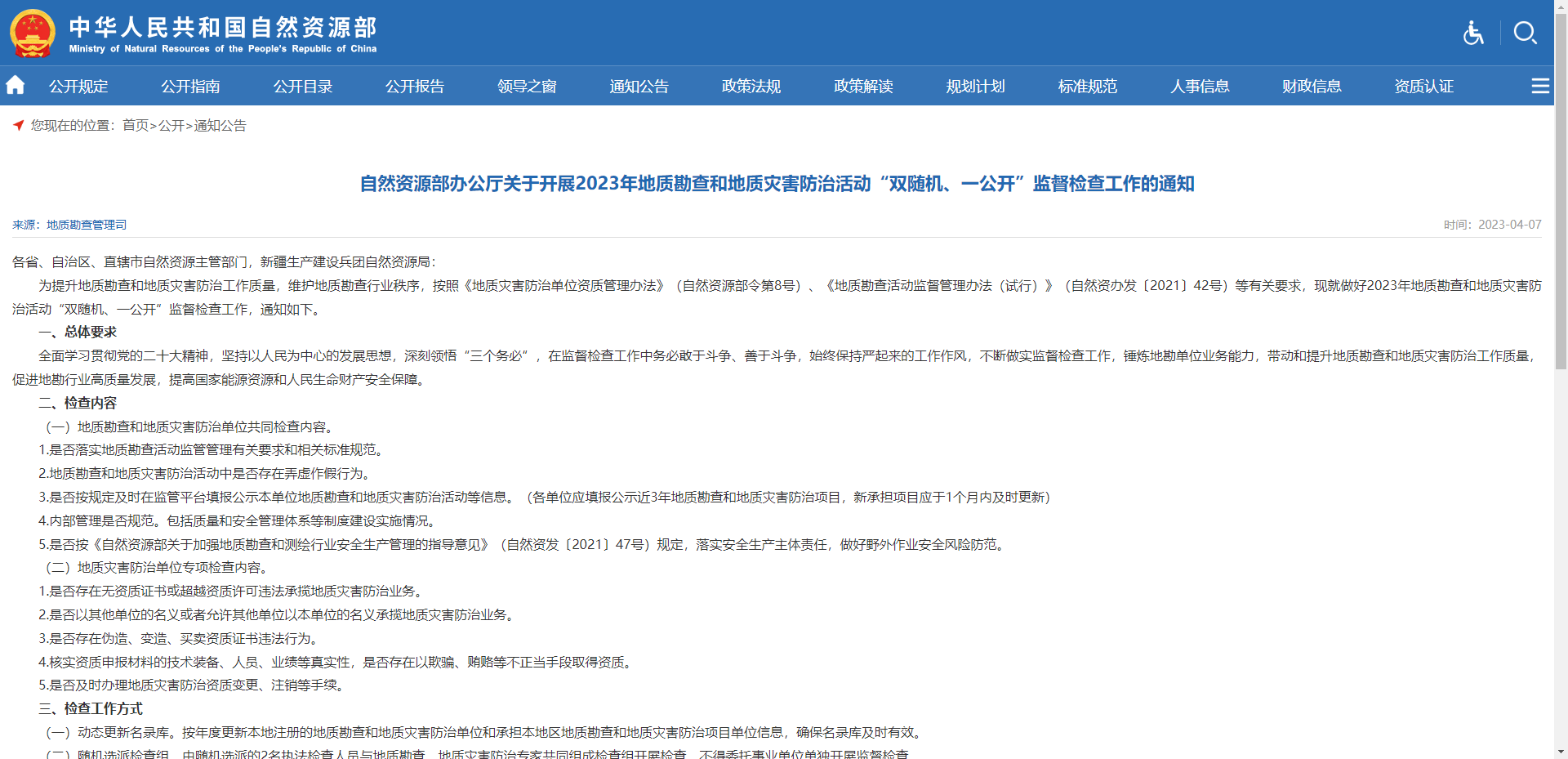Click the home icon in navigation bar

pyautogui.click(x=16, y=85)
